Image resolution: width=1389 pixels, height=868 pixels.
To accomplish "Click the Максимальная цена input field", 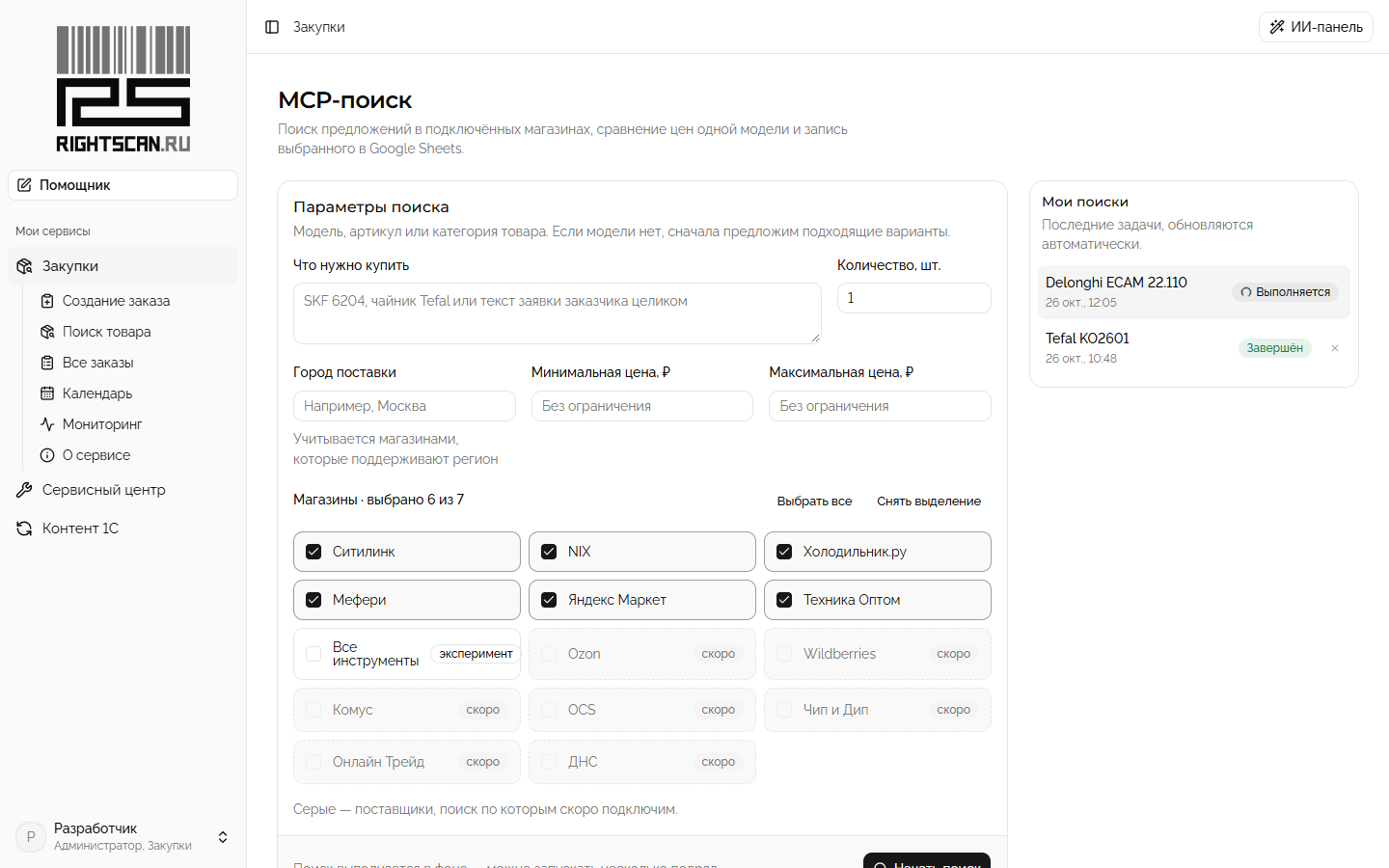I will coord(880,406).
